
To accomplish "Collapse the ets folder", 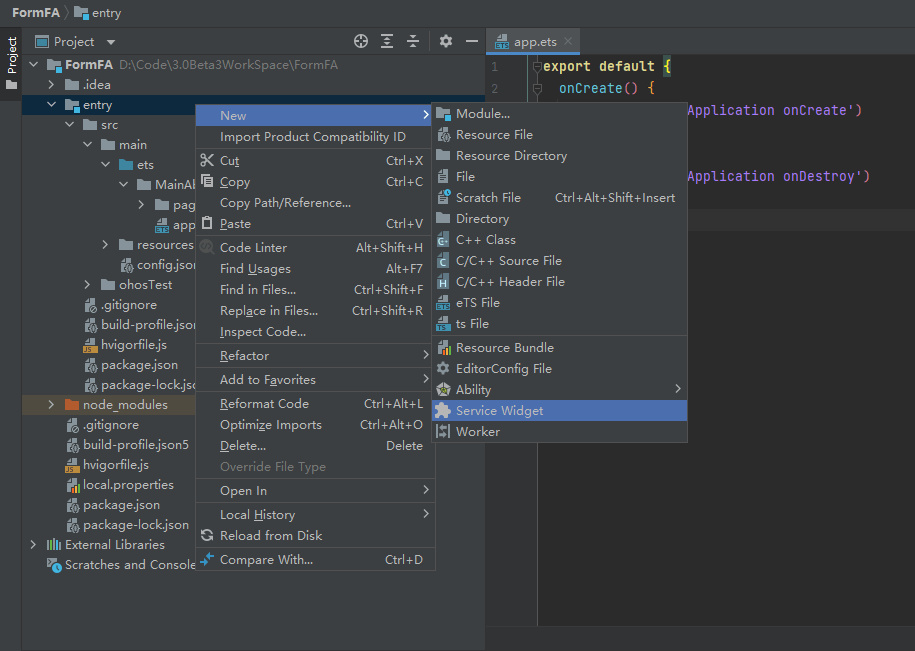I will (106, 164).
